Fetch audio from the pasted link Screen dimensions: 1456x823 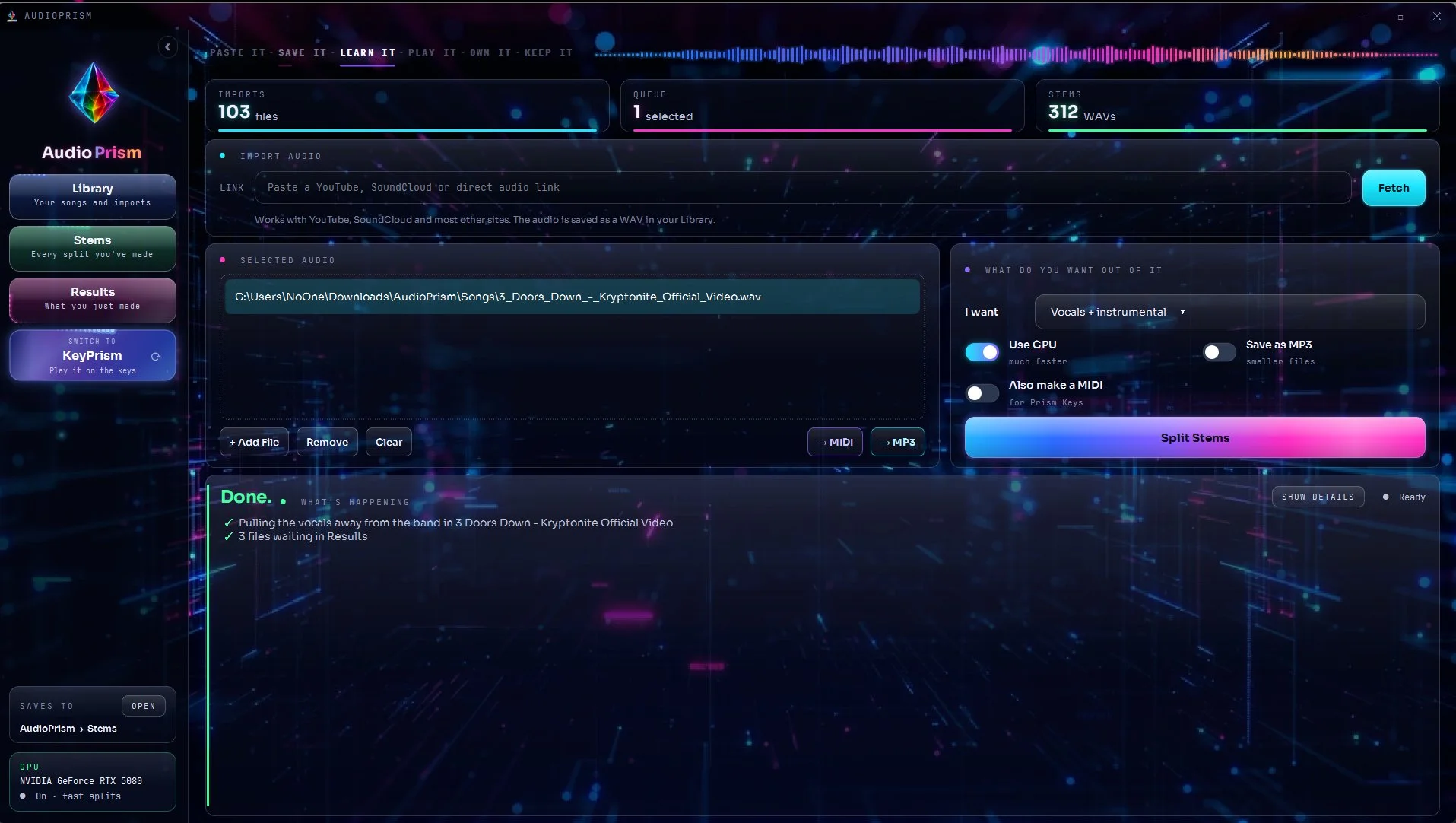[1393, 188]
